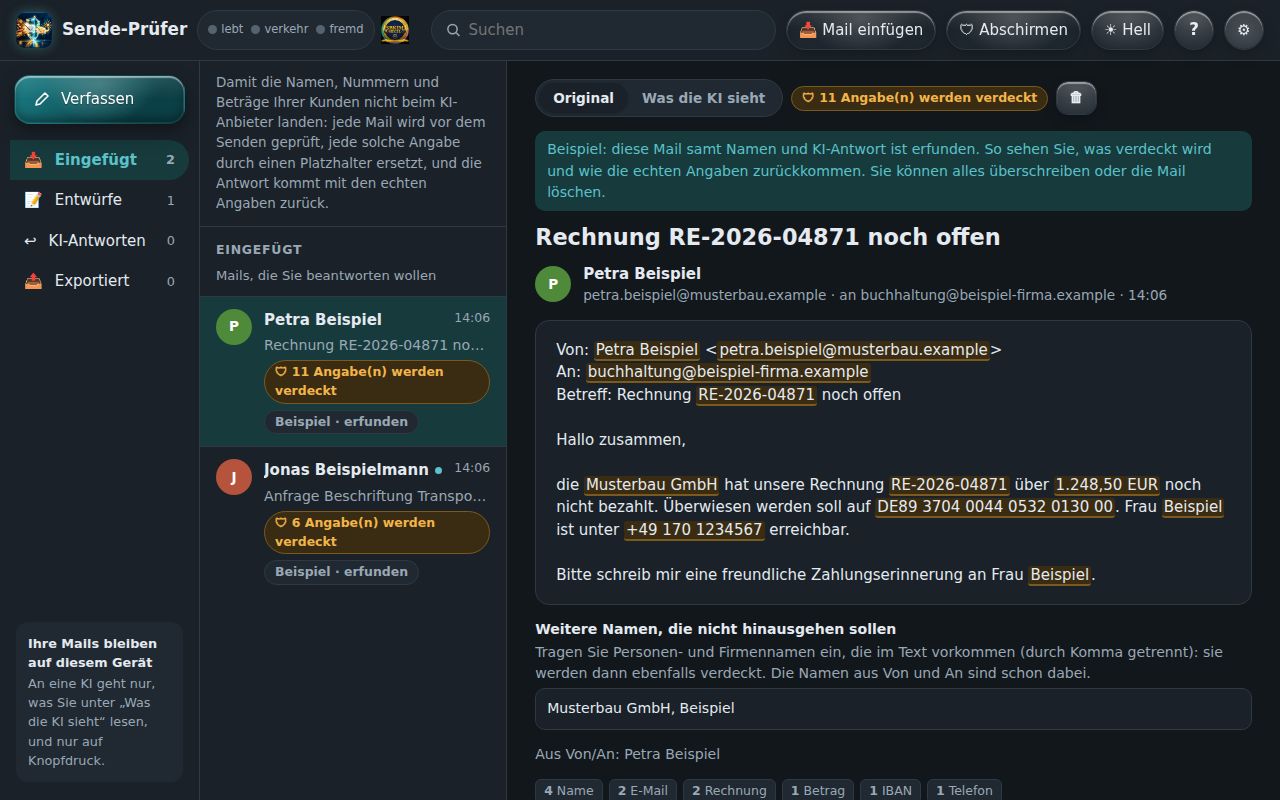Click the Weitere Namen input with Musterbau GmbH

coord(893,708)
